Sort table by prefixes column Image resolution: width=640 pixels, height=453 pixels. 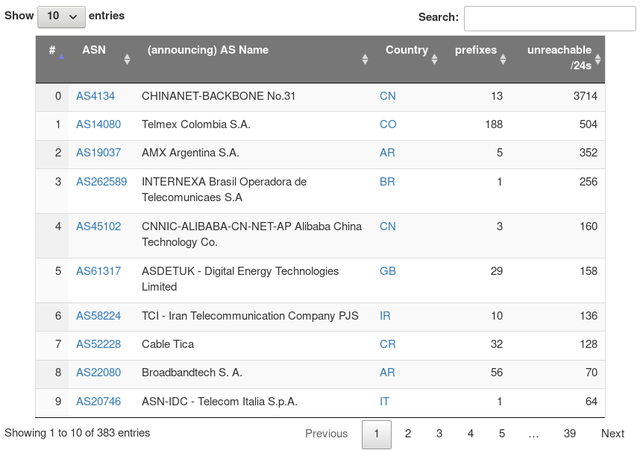coord(476,60)
